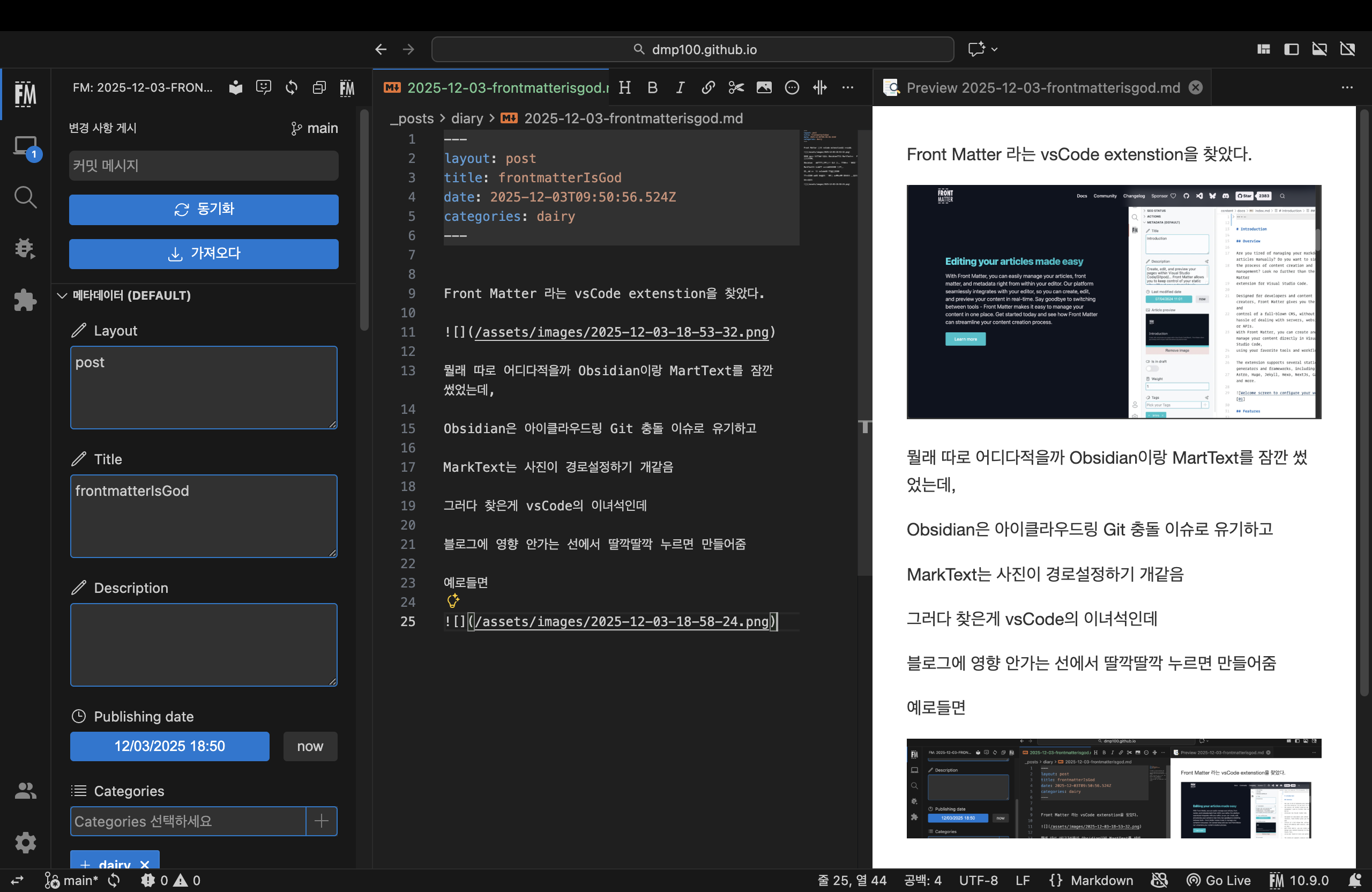The width and height of the screenshot is (1372, 892).
Task: Click the Bold formatting toolbar icon
Action: (x=652, y=87)
